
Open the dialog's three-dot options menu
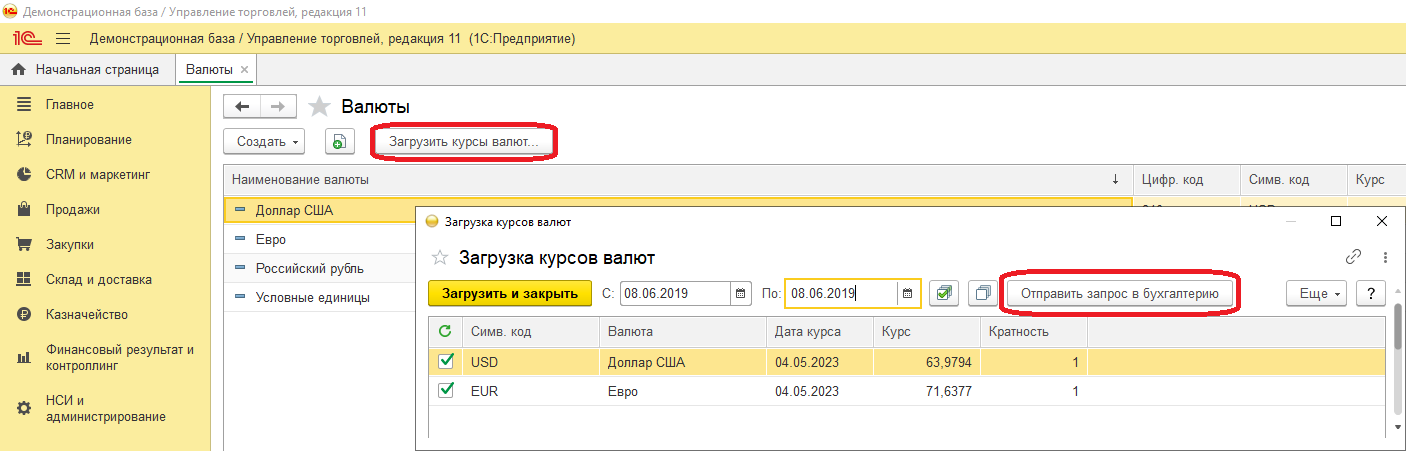[x=1385, y=257]
